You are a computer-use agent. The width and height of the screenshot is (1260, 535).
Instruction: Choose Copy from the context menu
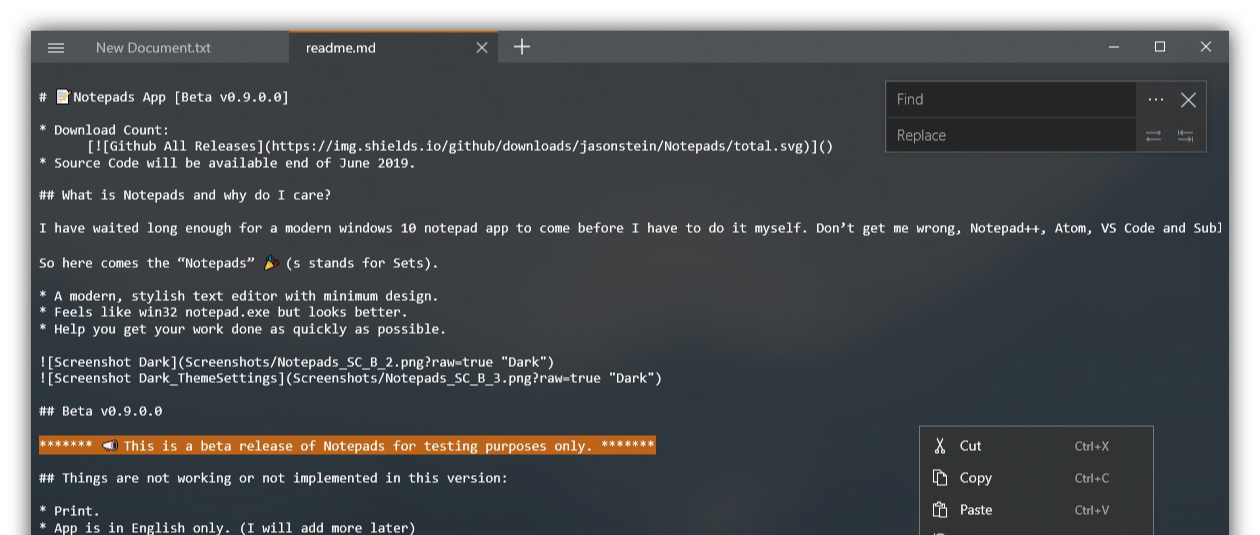click(x=1036, y=478)
